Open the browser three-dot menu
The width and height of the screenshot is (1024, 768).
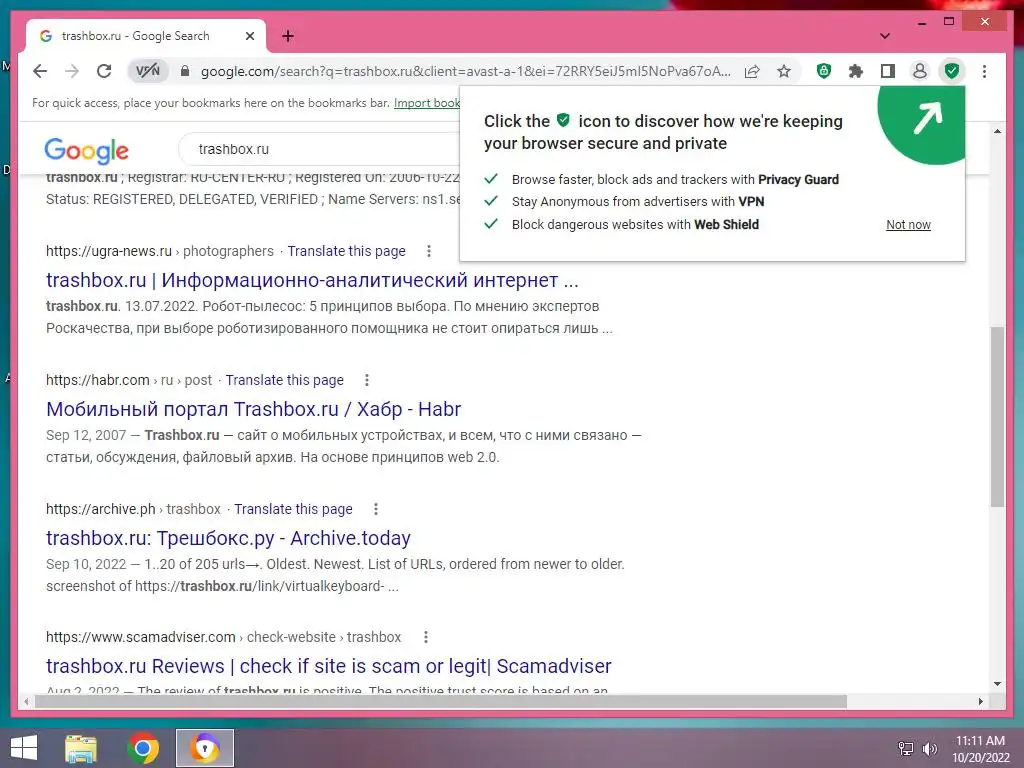coord(984,71)
